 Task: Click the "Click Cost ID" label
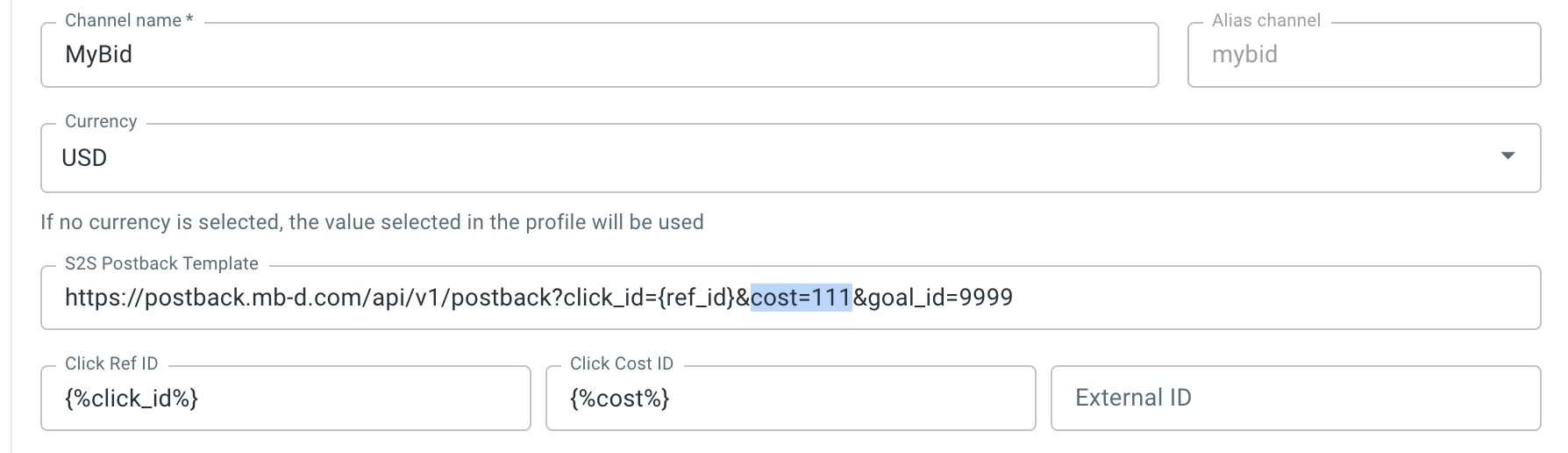[x=621, y=363]
